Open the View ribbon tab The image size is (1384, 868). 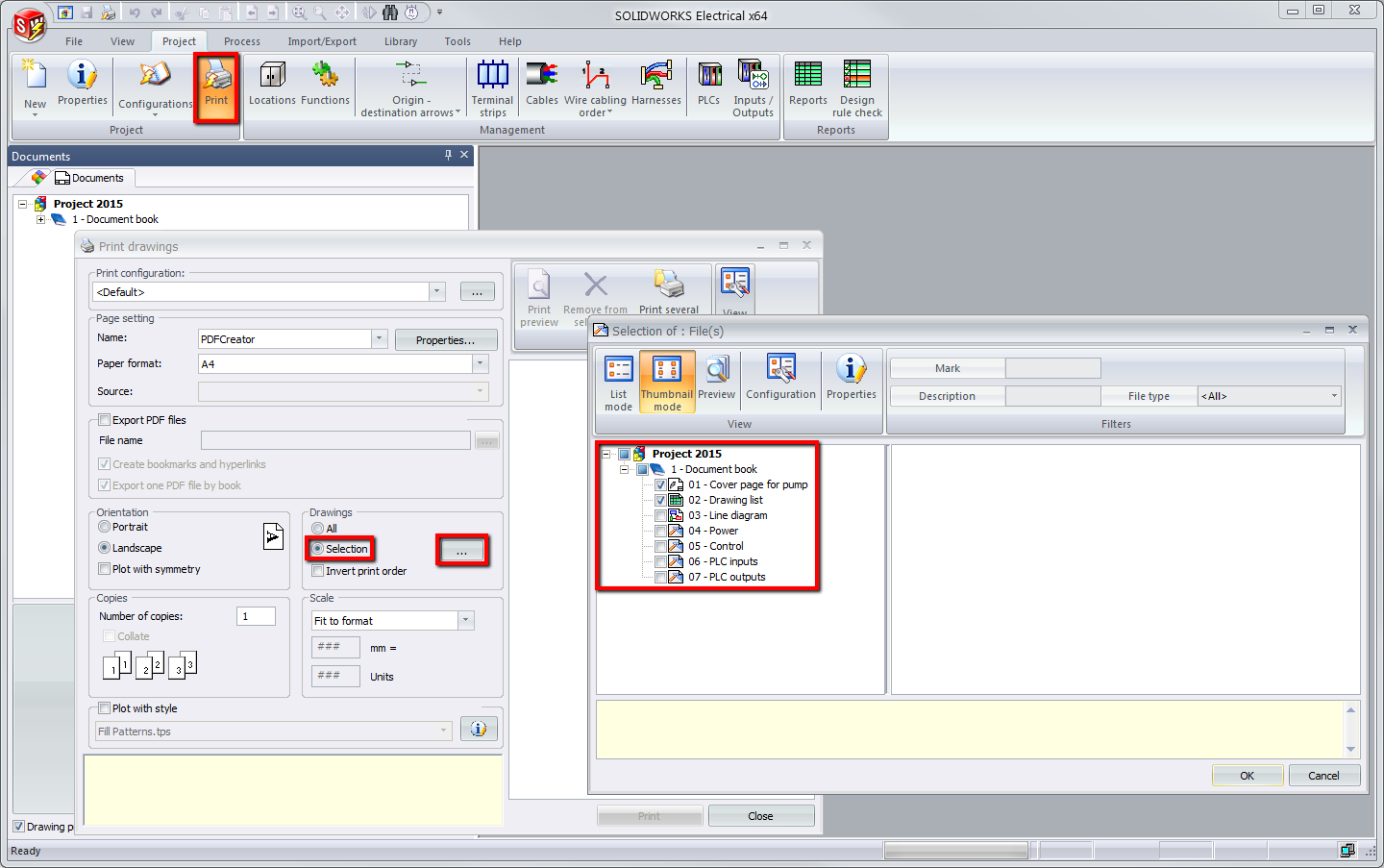[122, 41]
